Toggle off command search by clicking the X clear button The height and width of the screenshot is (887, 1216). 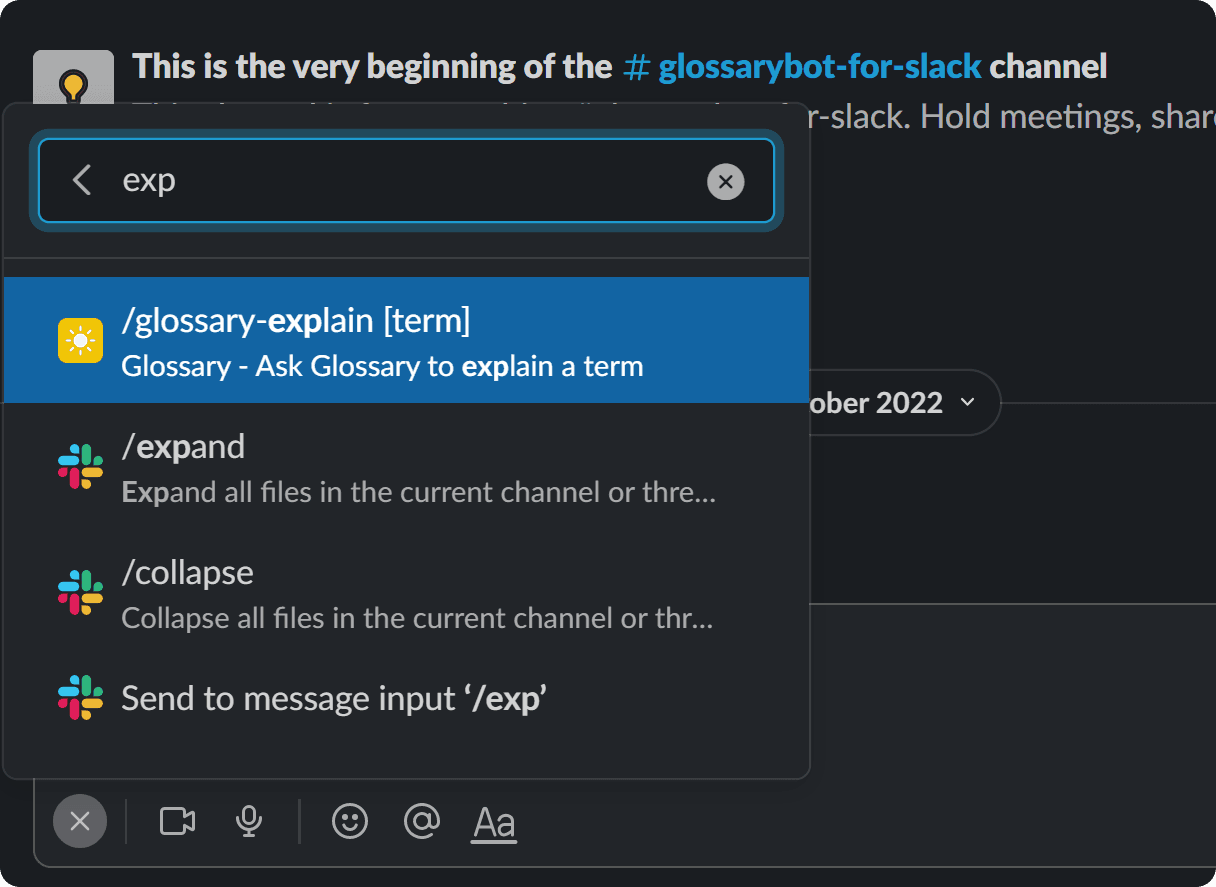[726, 181]
